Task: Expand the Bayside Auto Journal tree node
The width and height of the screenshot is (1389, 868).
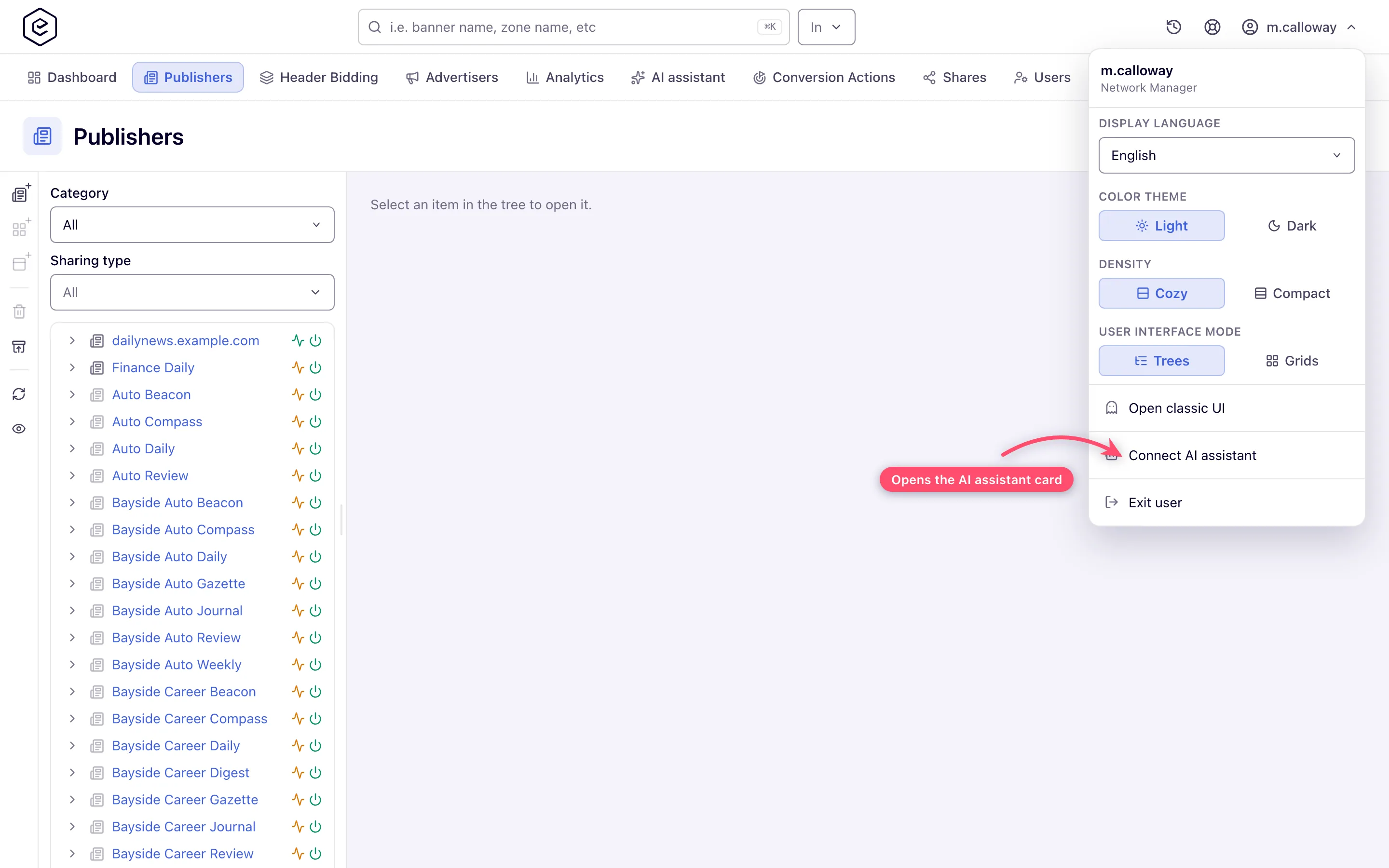Action: pos(72,610)
